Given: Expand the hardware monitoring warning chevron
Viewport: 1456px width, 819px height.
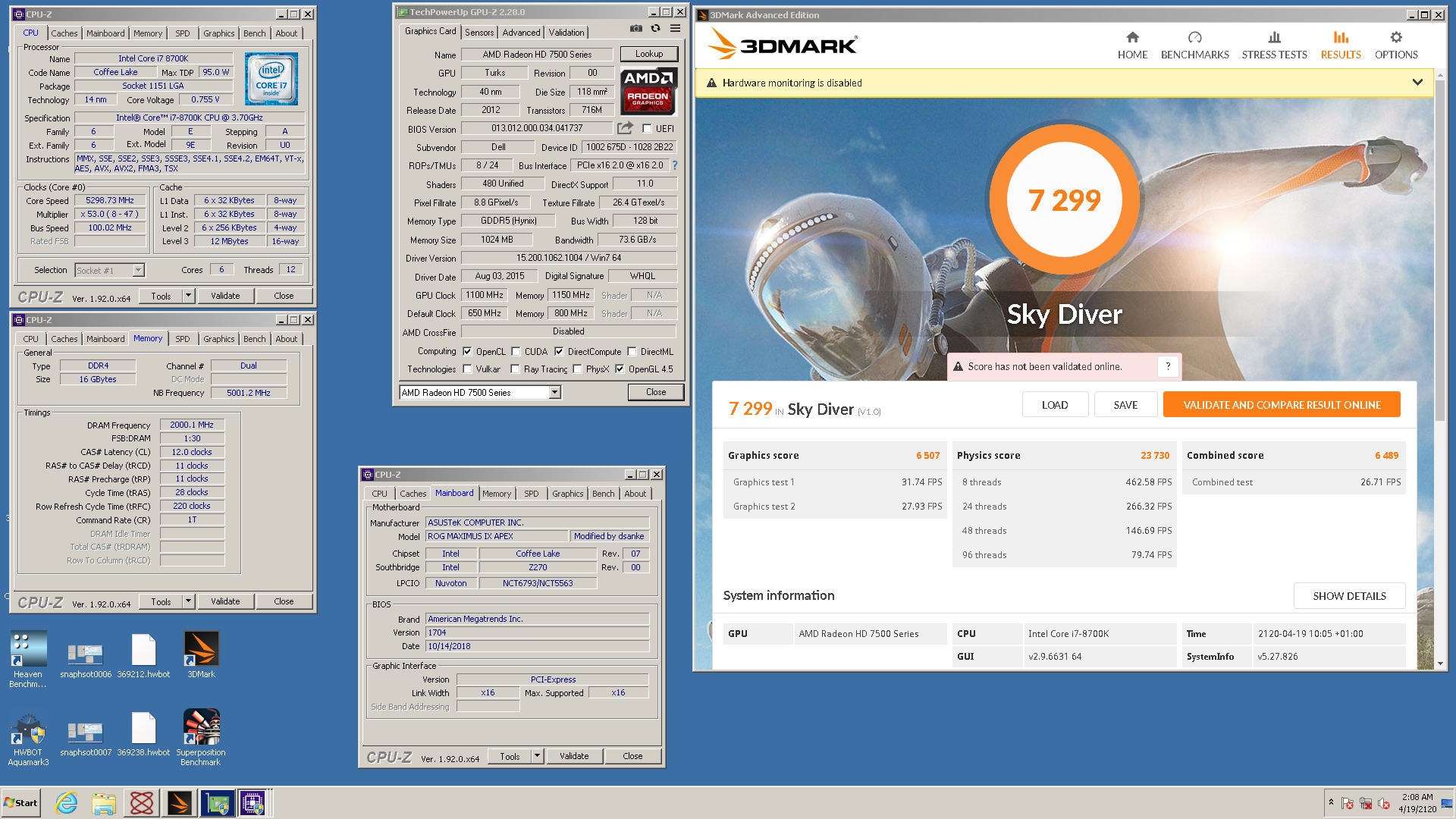Looking at the screenshot, I should click(1417, 83).
